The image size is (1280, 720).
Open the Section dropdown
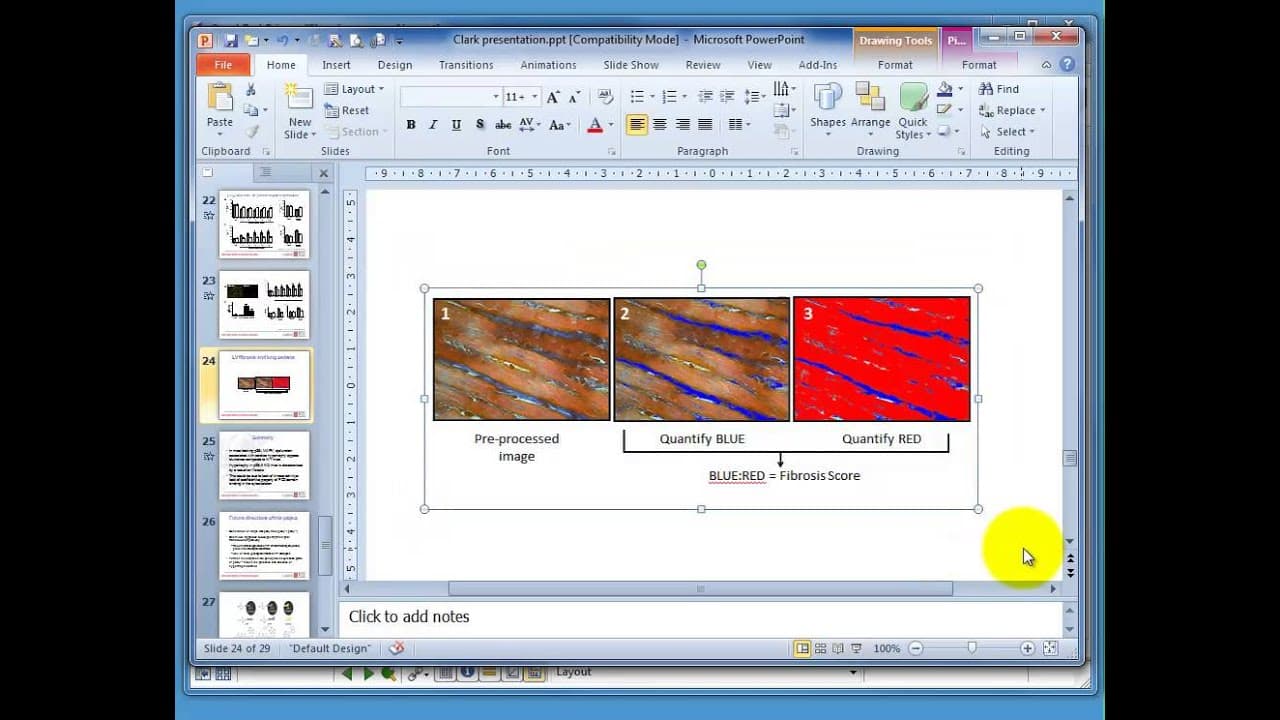pyautogui.click(x=358, y=132)
